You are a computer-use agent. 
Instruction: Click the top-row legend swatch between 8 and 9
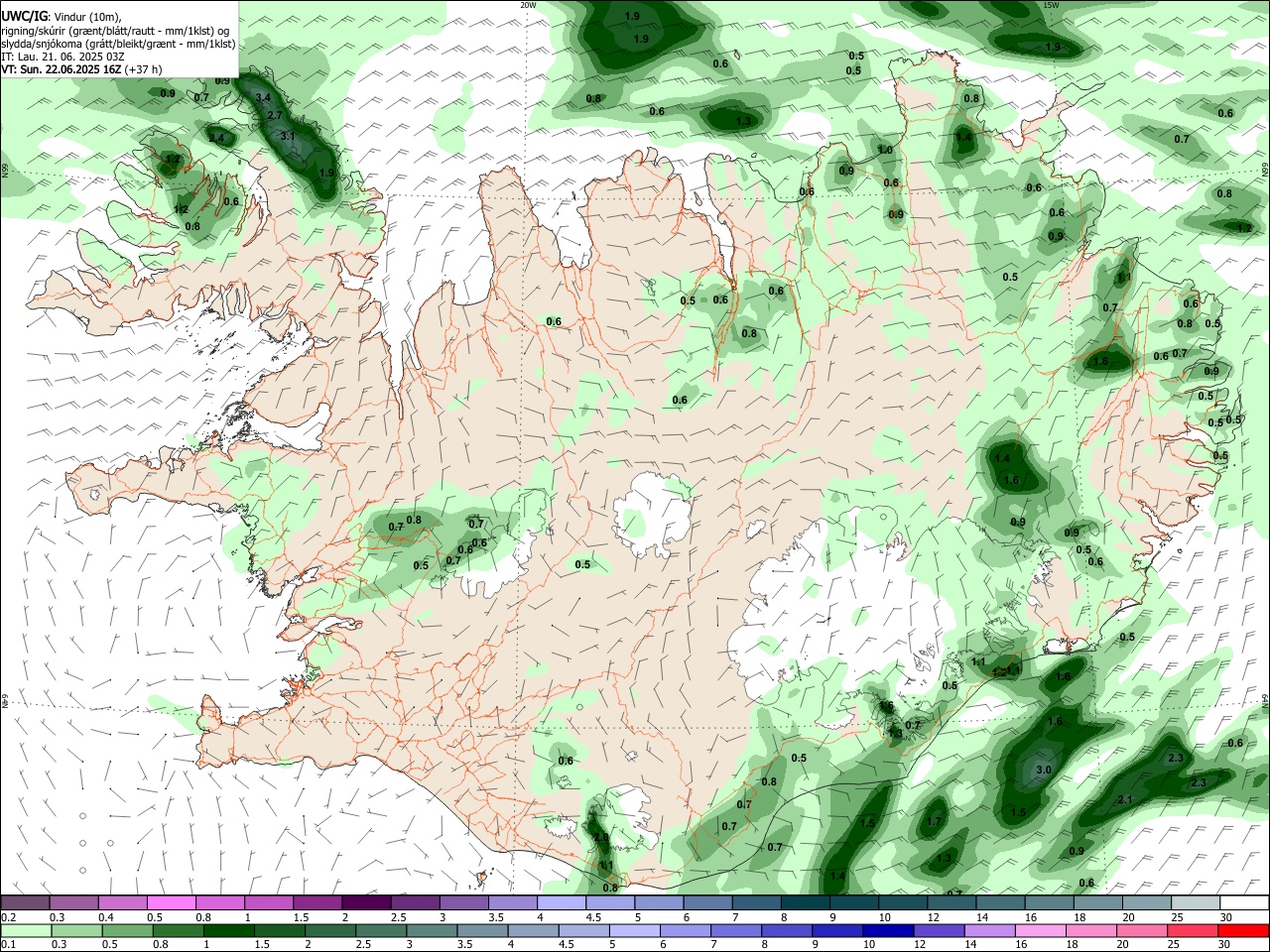(806, 903)
